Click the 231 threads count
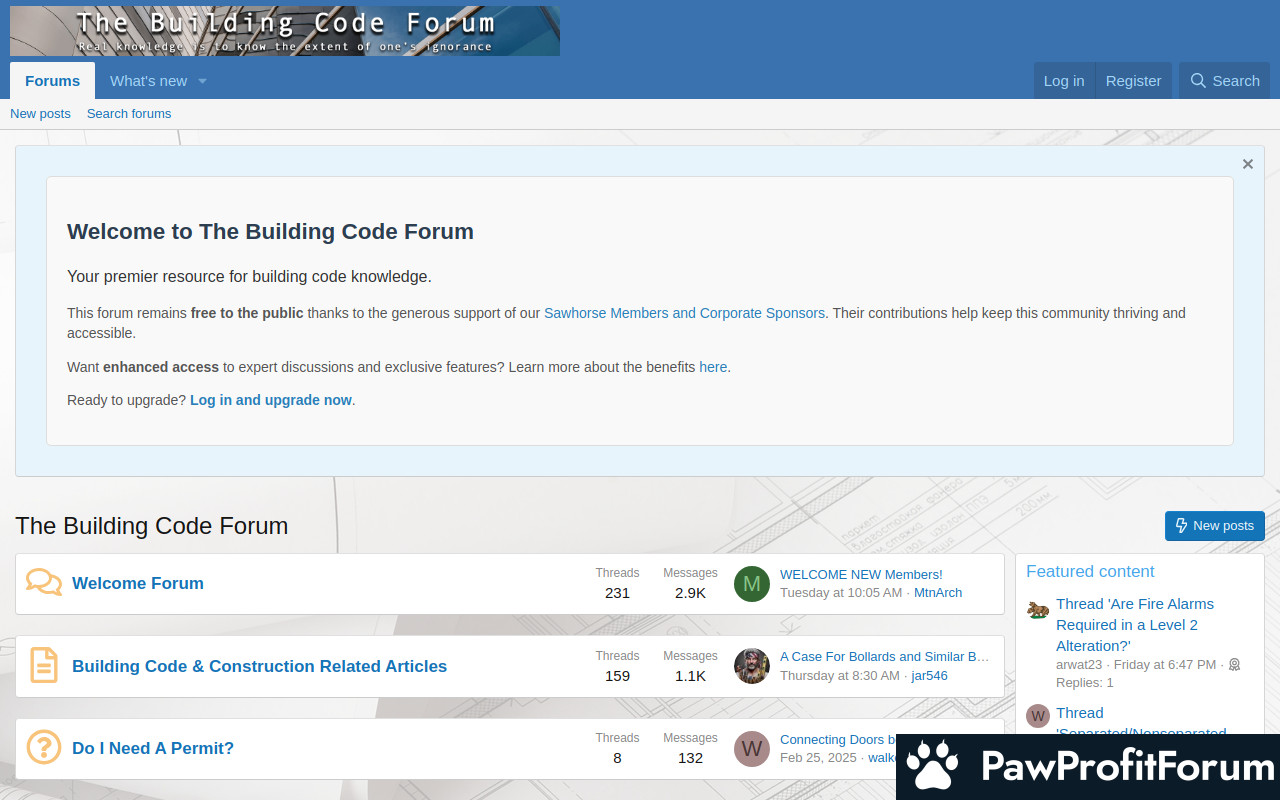 [617, 593]
